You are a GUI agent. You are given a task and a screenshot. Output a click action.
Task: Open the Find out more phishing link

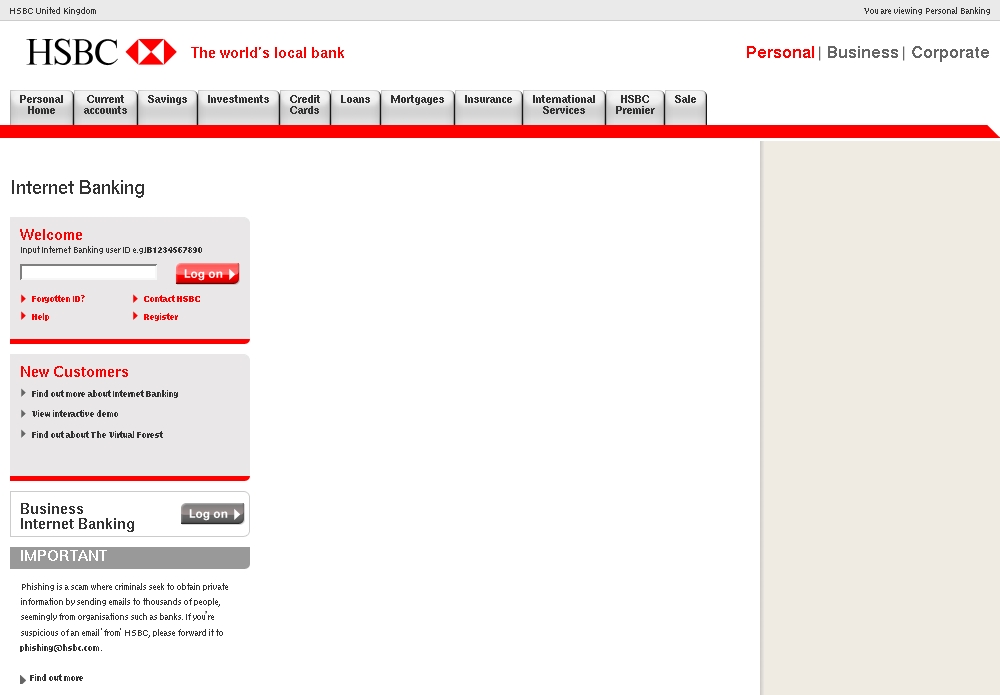[x=56, y=678]
